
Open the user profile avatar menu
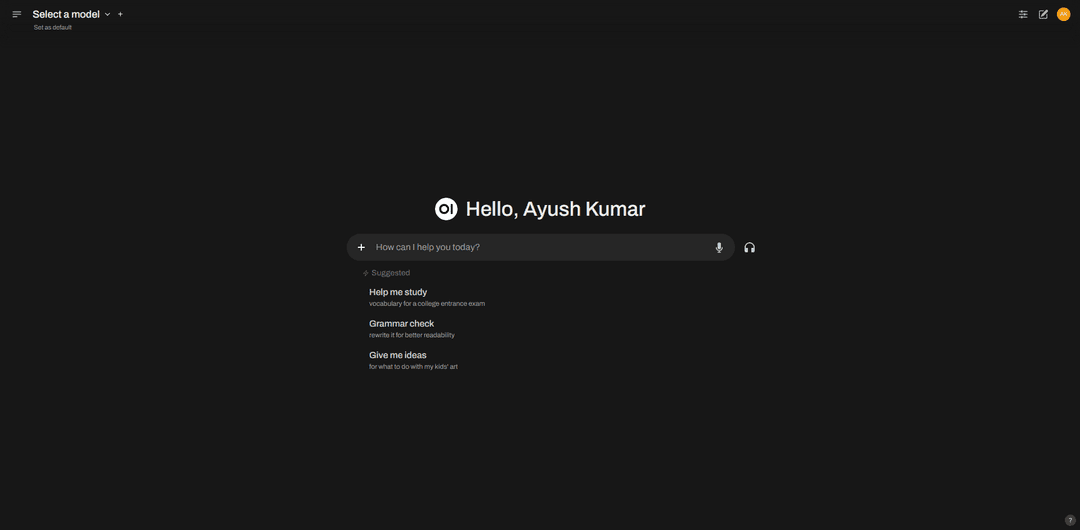[x=1063, y=14]
